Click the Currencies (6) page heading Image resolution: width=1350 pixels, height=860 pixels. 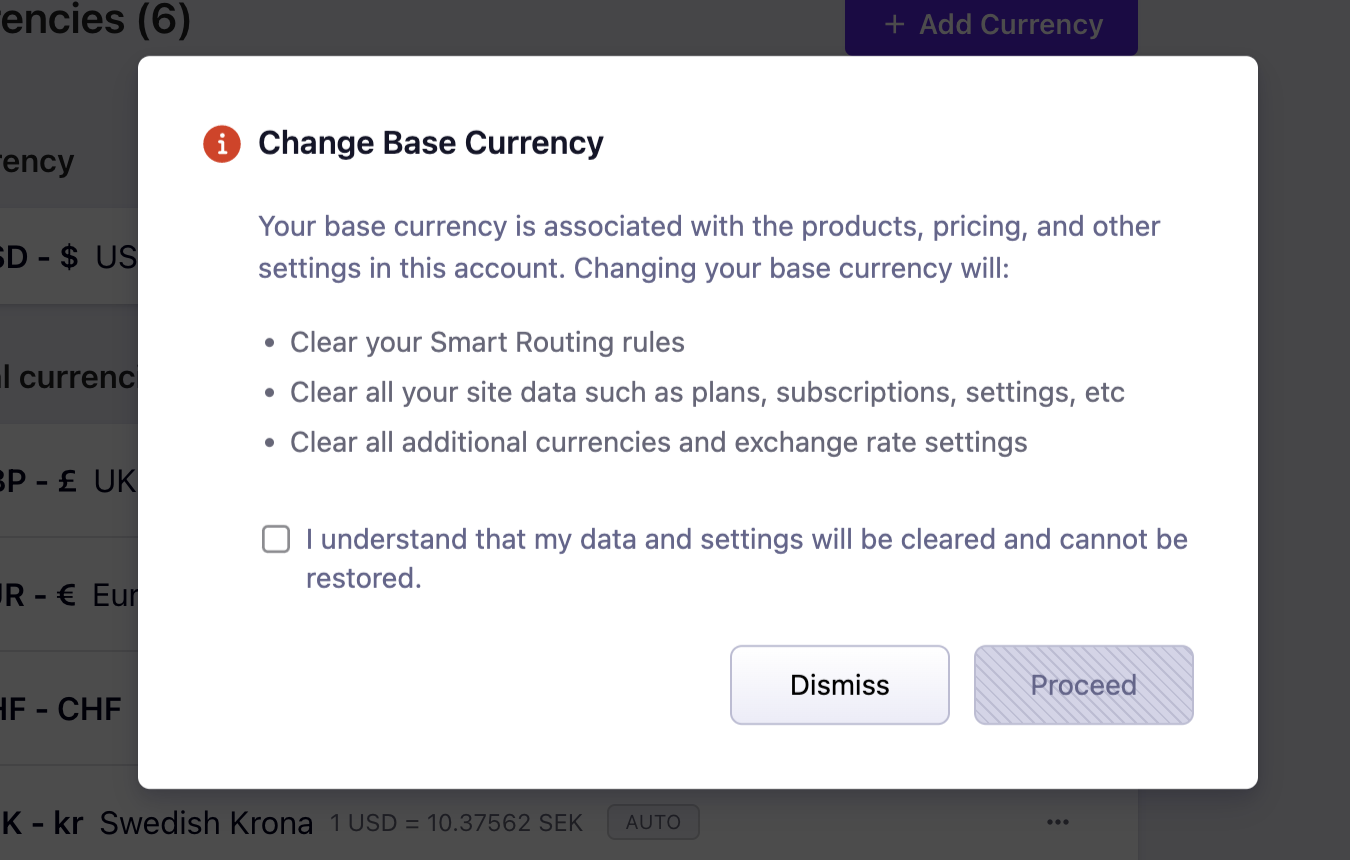(95, 18)
